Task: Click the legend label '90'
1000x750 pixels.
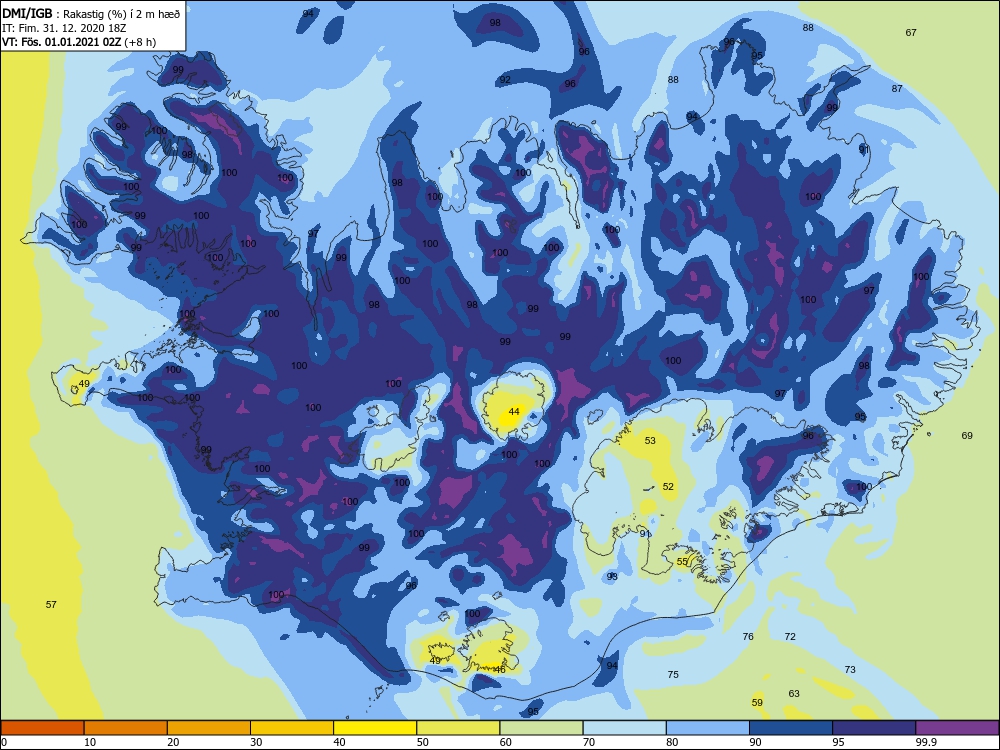Action: pos(755,742)
